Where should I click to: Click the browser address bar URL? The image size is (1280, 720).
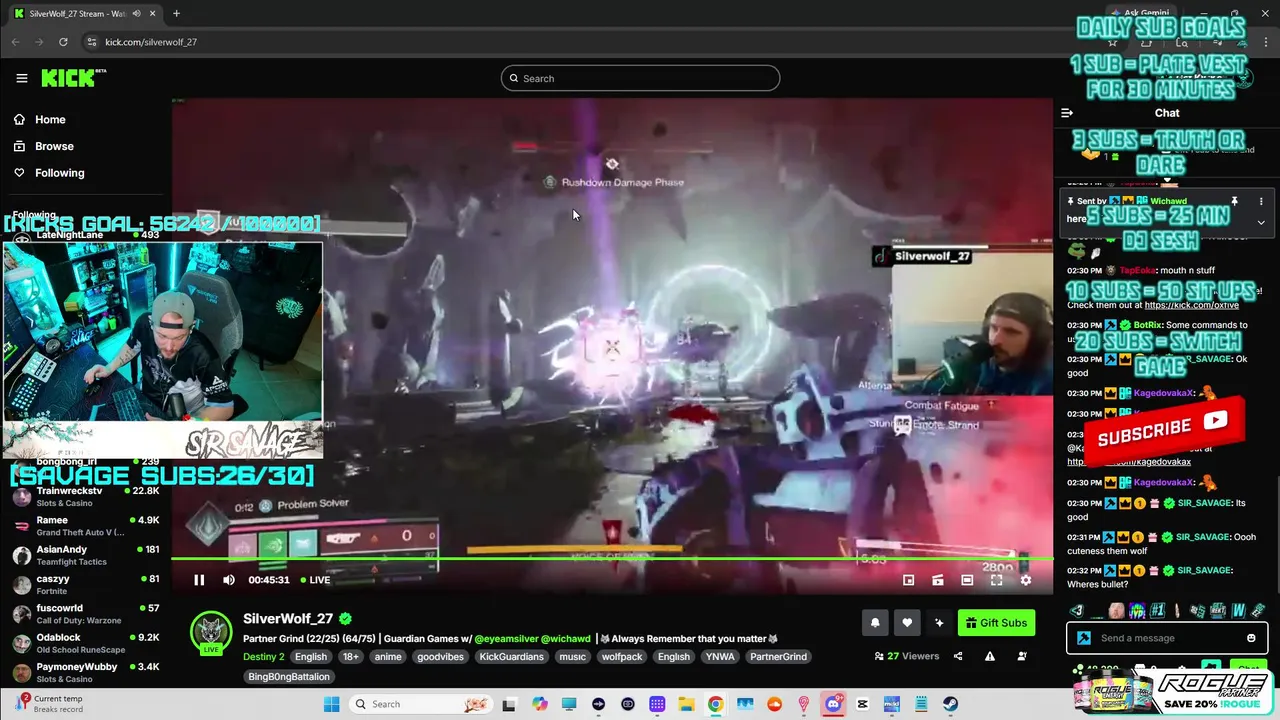tap(151, 42)
